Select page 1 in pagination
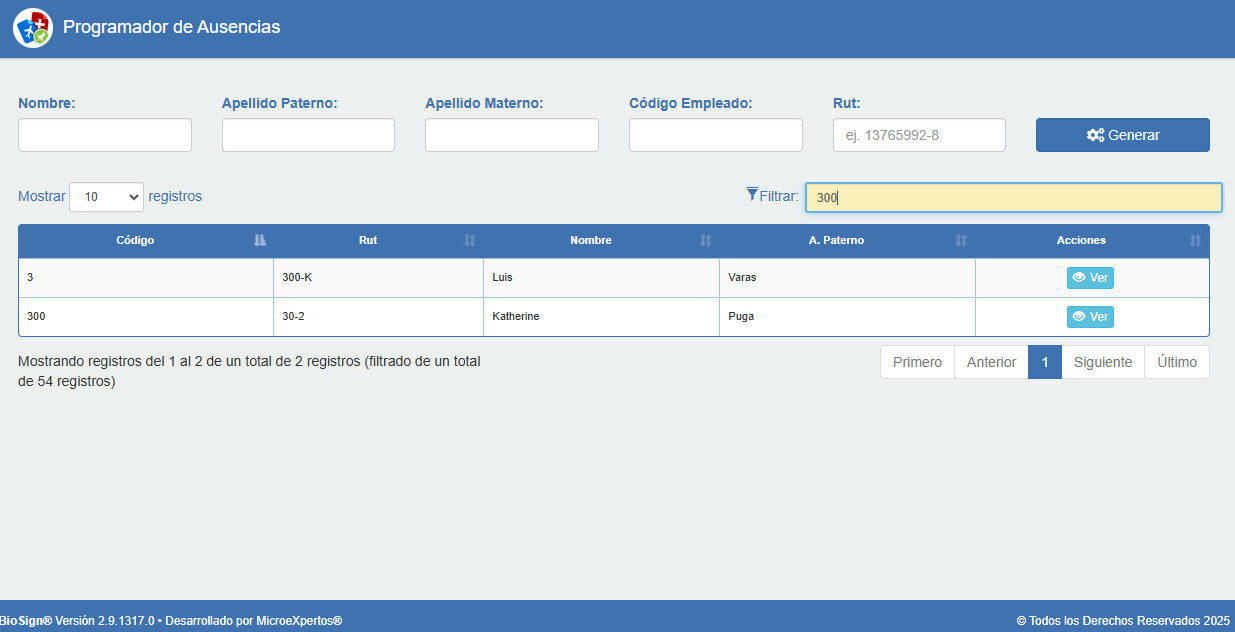Image resolution: width=1235 pixels, height=632 pixels. (x=1045, y=362)
